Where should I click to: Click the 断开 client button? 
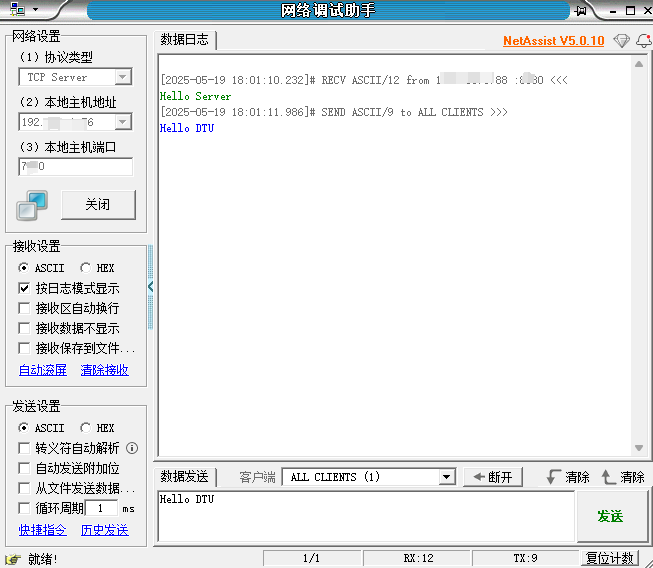coord(493,477)
